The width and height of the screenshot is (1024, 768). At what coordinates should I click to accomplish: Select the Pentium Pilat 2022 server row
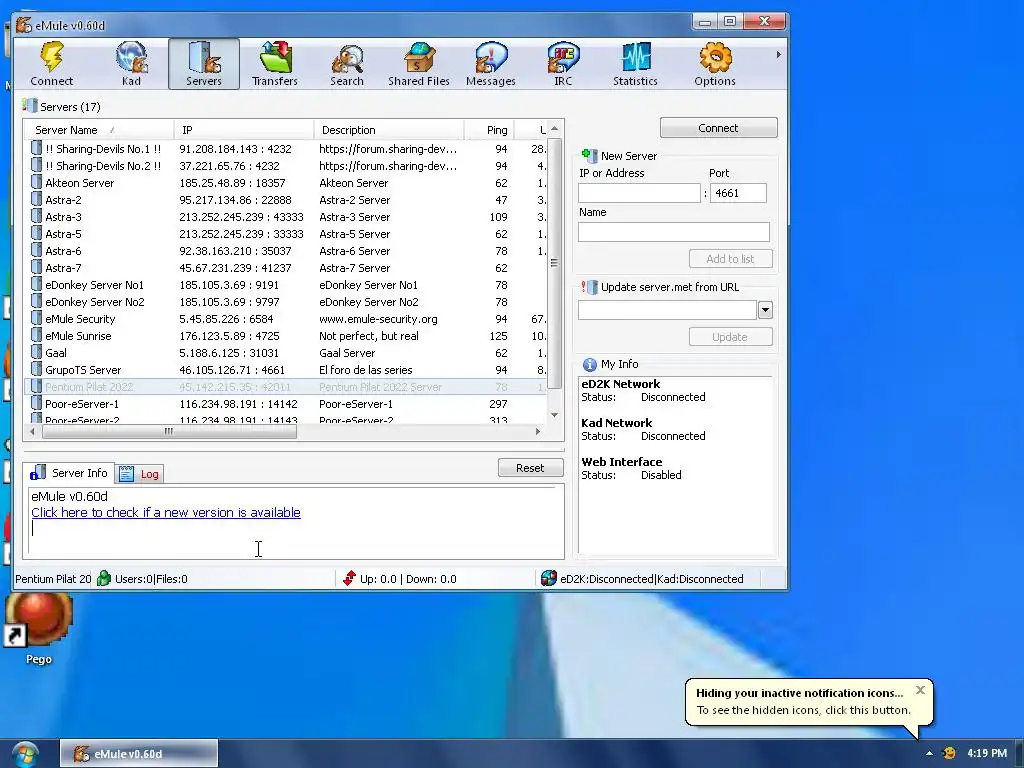click(x=286, y=387)
